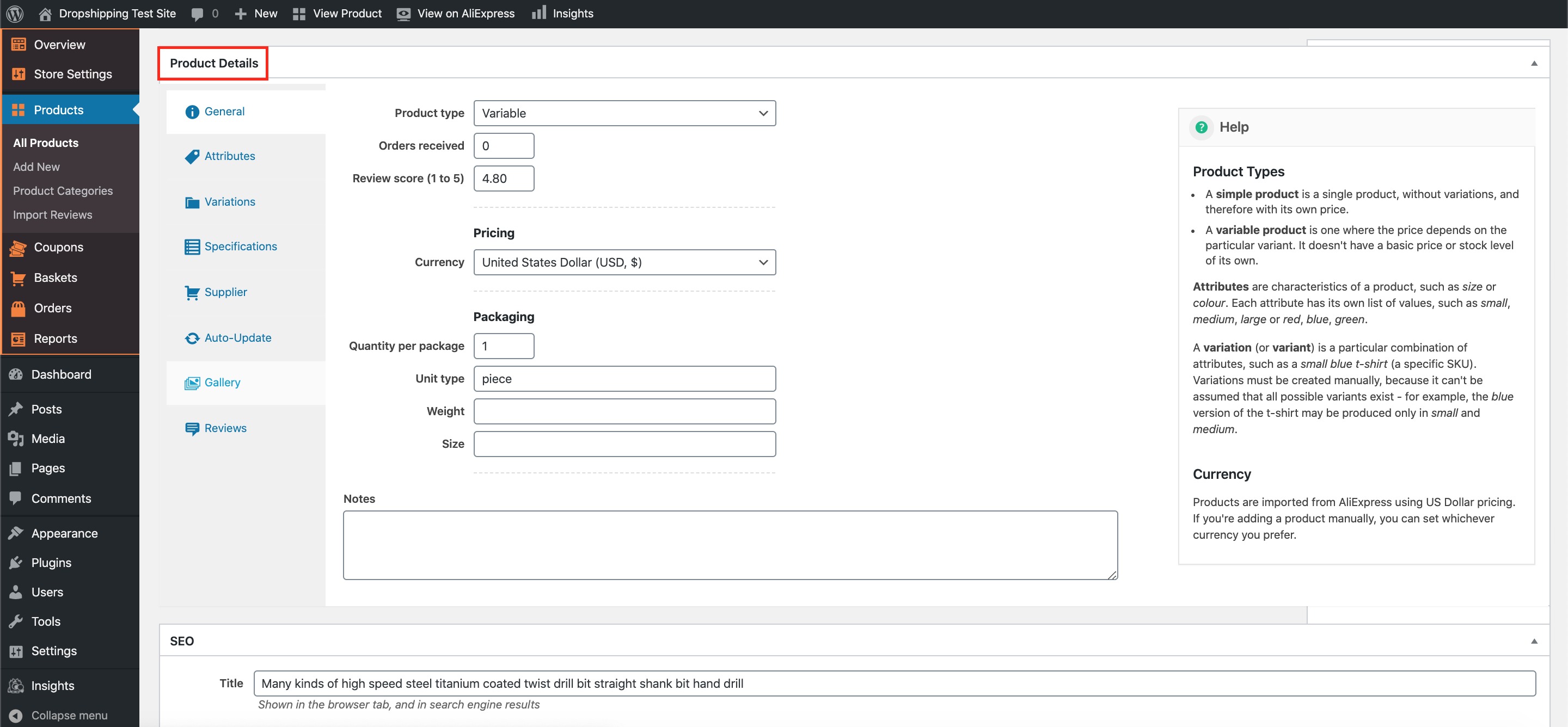Screen dimensions: 1568x727
Task: Click the Help question mark icon
Action: click(1201, 127)
